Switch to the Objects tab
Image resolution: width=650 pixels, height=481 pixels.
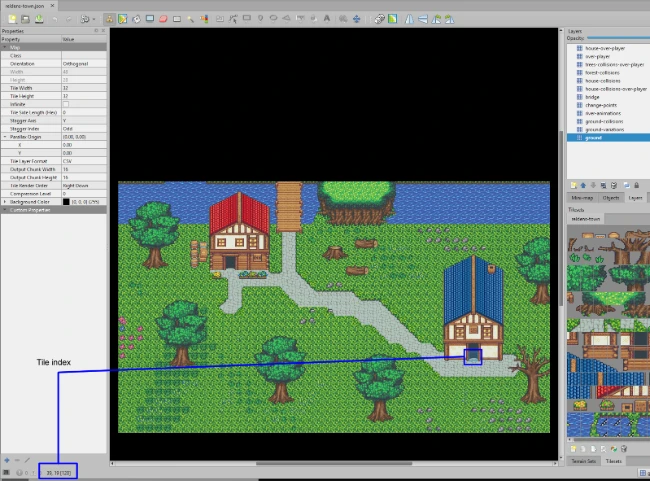click(611, 198)
